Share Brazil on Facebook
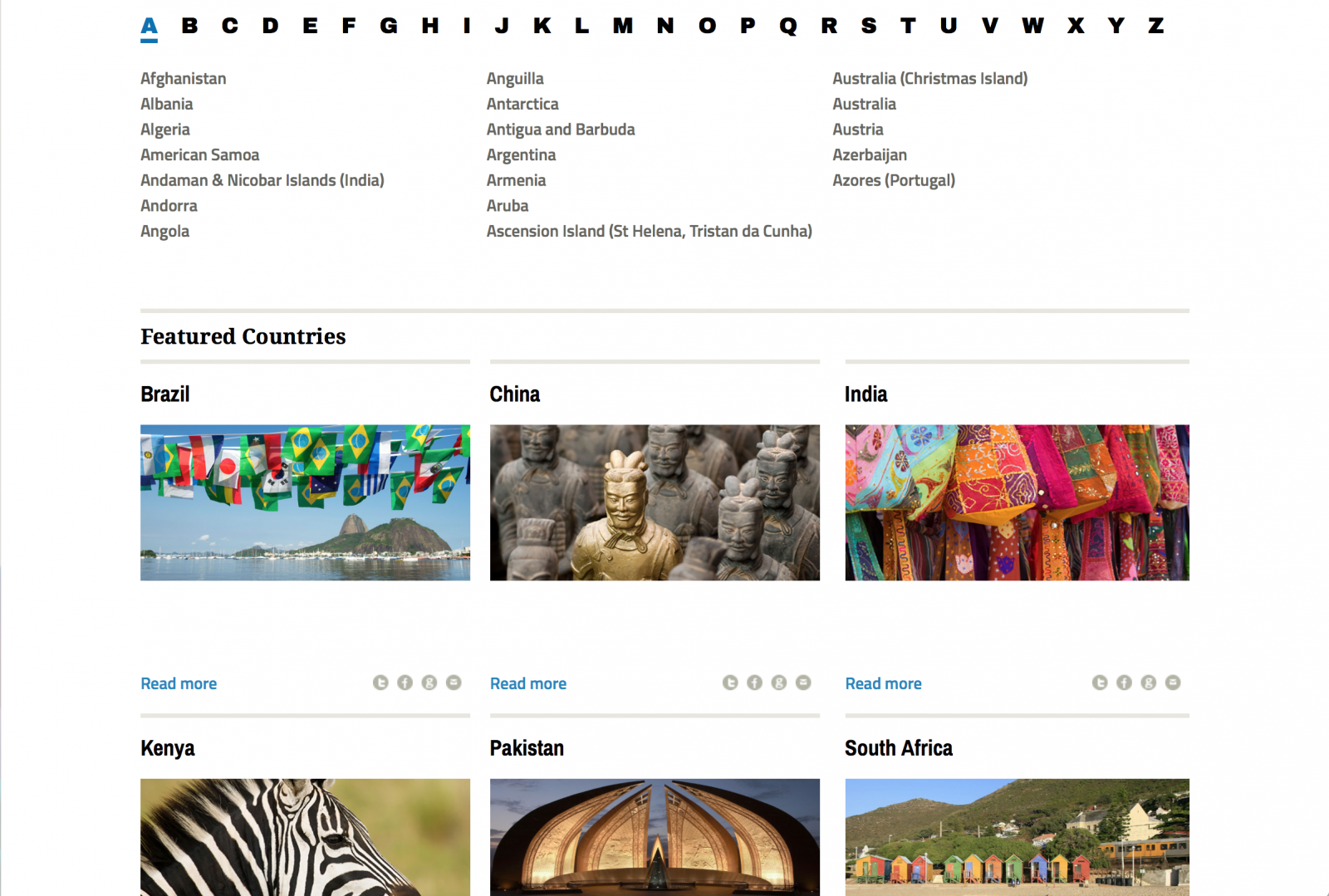The image size is (1329, 896). tap(405, 683)
